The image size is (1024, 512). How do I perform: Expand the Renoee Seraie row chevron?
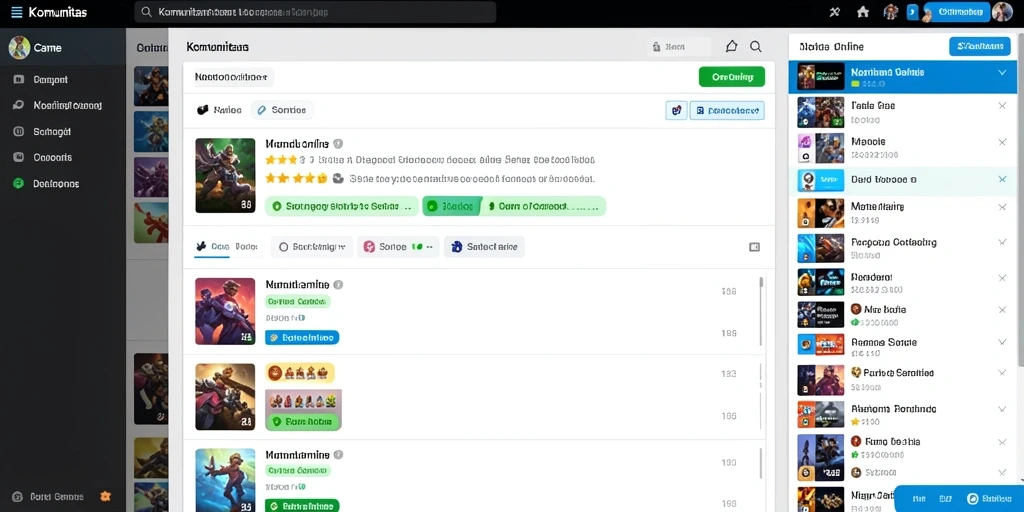[1002, 342]
